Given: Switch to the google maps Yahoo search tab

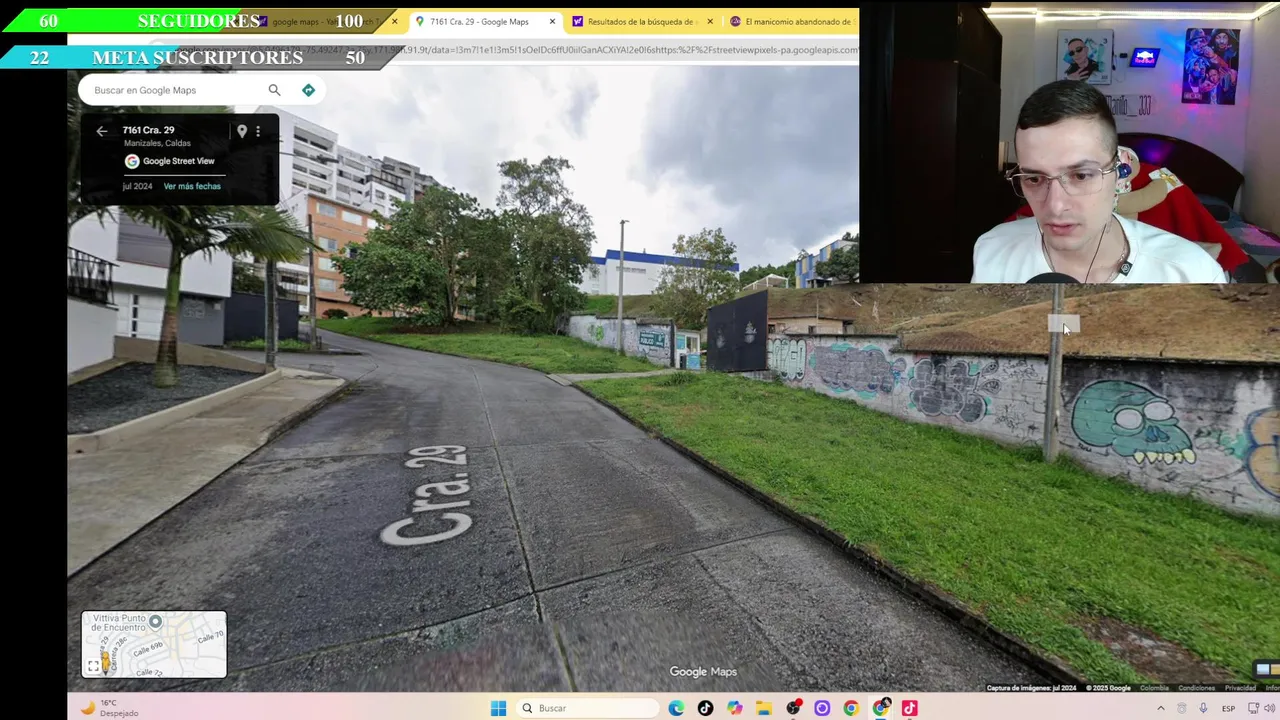Looking at the screenshot, I should (325, 21).
